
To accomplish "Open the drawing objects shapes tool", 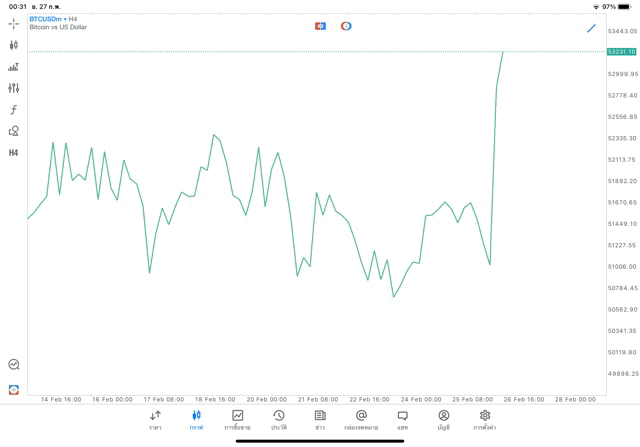I will [13, 131].
